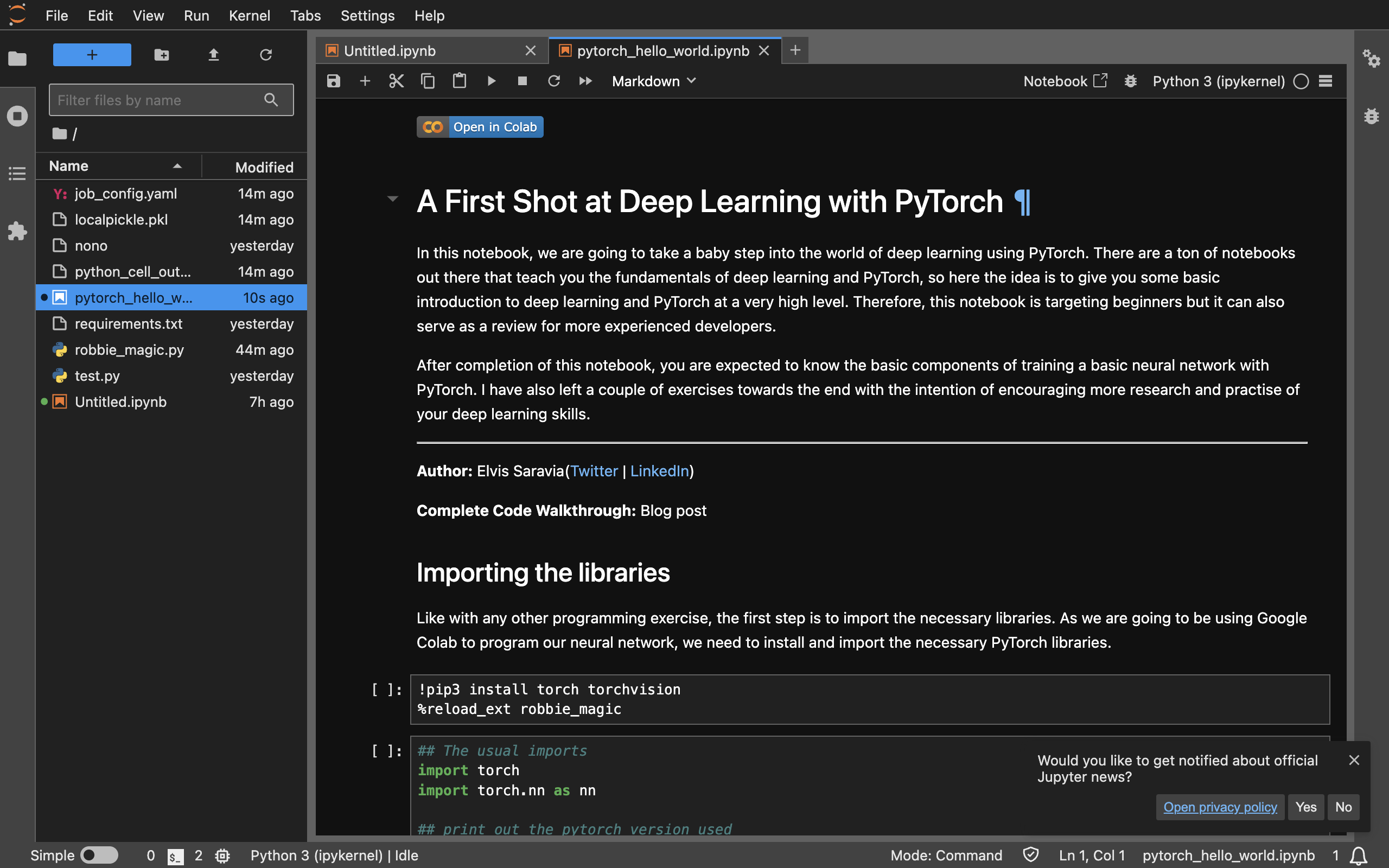1389x868 pixels.
Task: Save the notebook with the floppy icon
Action: pyautogui.click(x=334, y=81)
